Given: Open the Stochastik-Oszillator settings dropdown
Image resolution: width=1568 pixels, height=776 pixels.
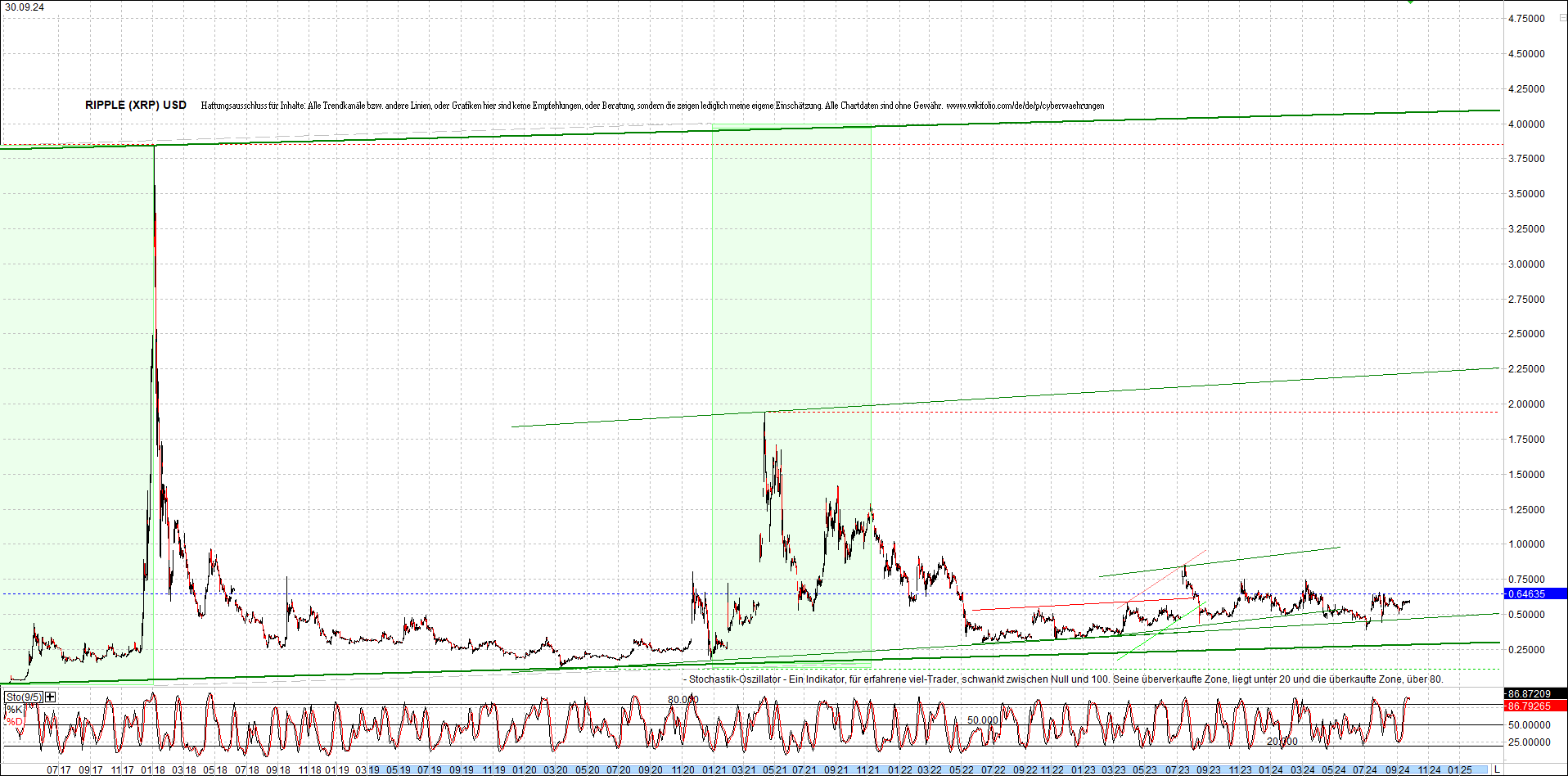Looking at the screenshot, I should coord(25,697).
